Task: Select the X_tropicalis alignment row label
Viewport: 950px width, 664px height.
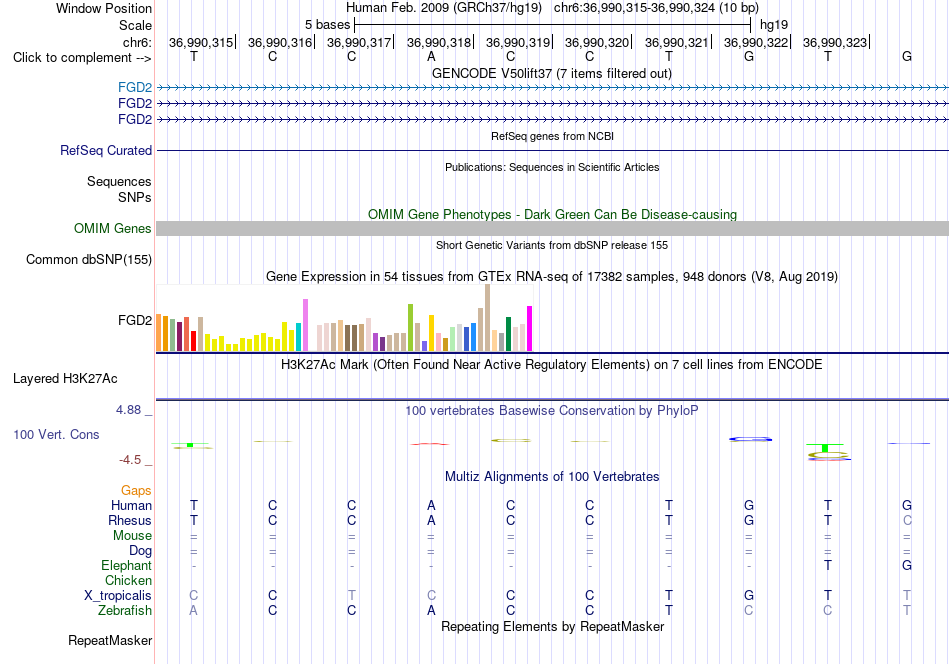Action: pos(118,596)
